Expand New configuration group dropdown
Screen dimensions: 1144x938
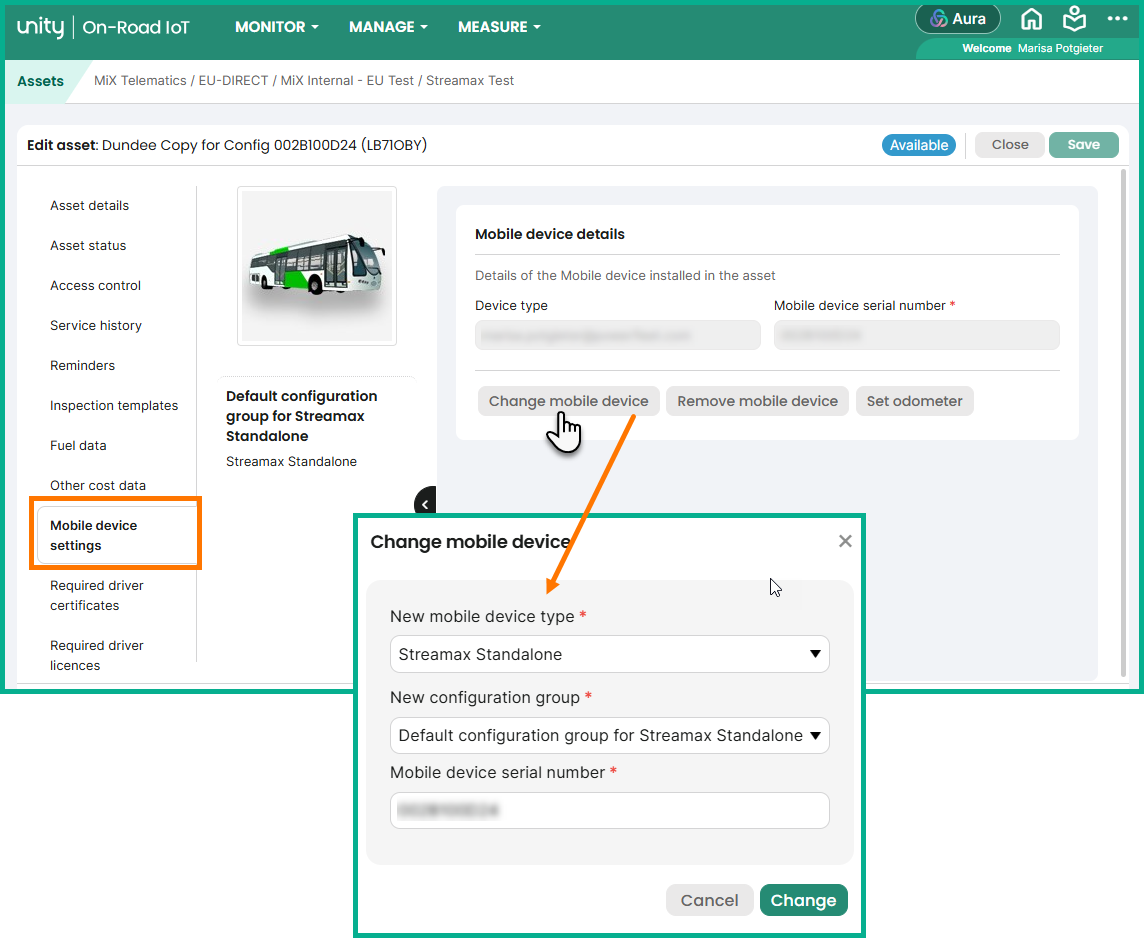click(x=610, y=735)
